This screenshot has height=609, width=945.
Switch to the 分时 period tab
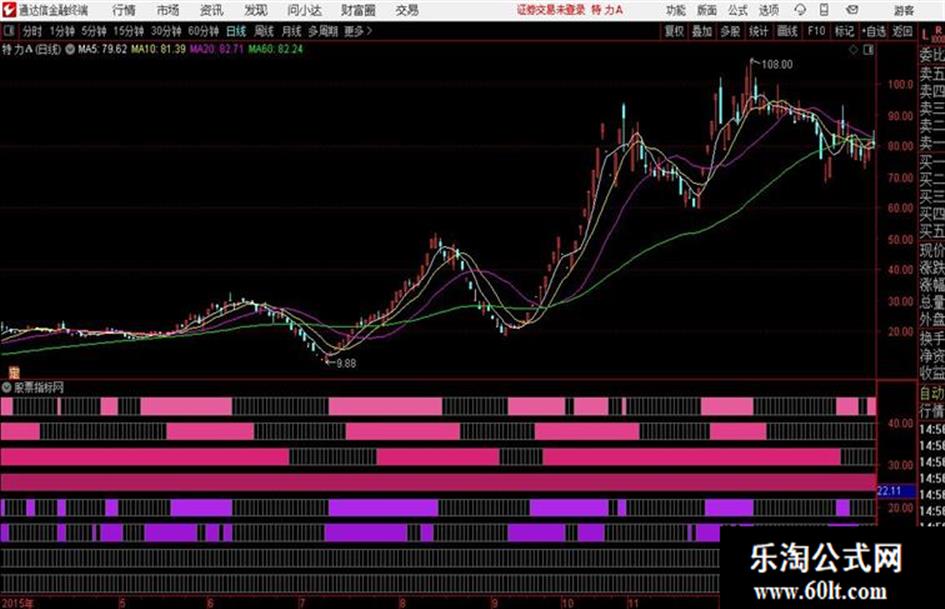tap(33, 31)
